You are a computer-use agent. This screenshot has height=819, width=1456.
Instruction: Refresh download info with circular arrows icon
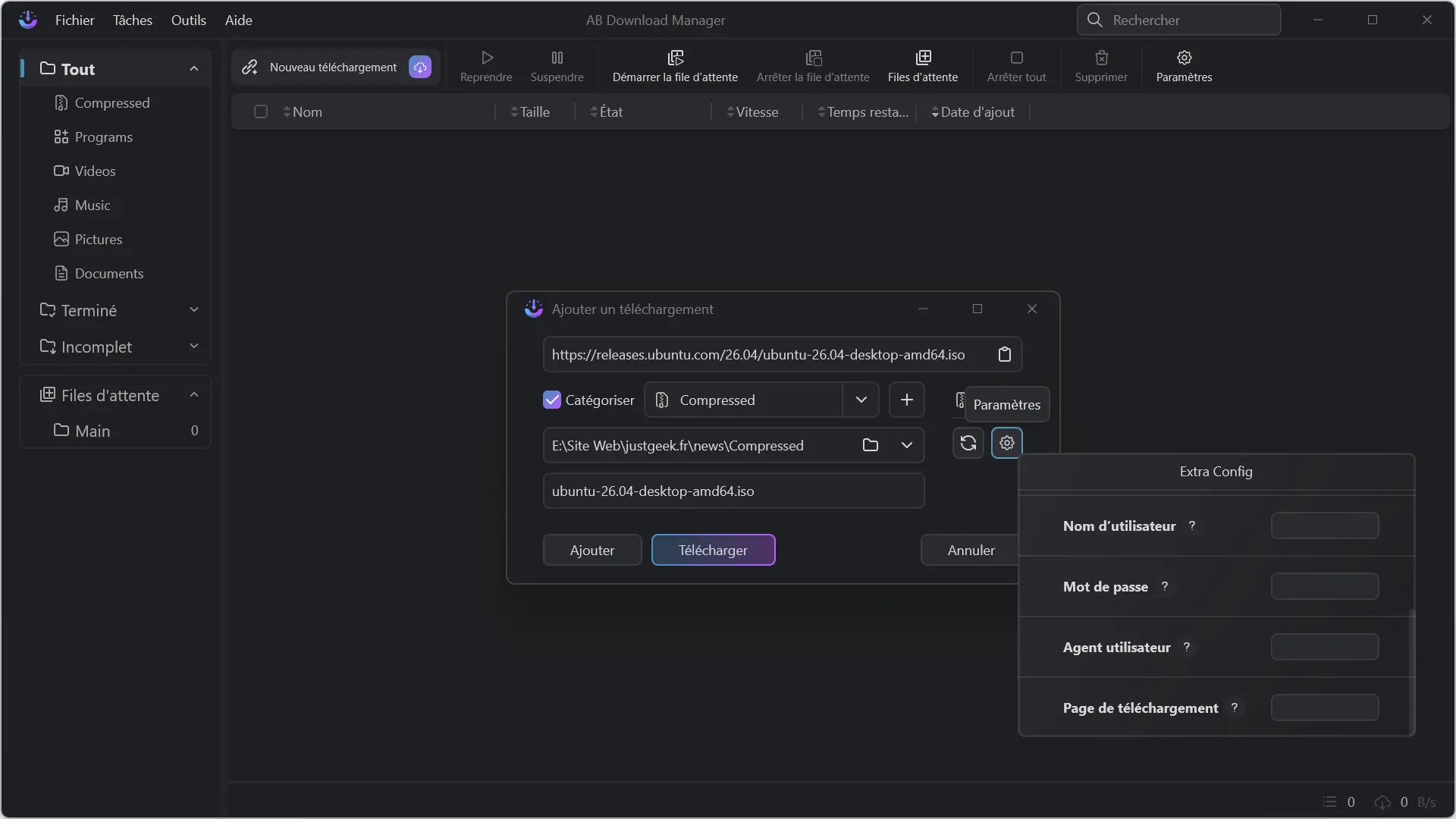[x=968, y=443]
